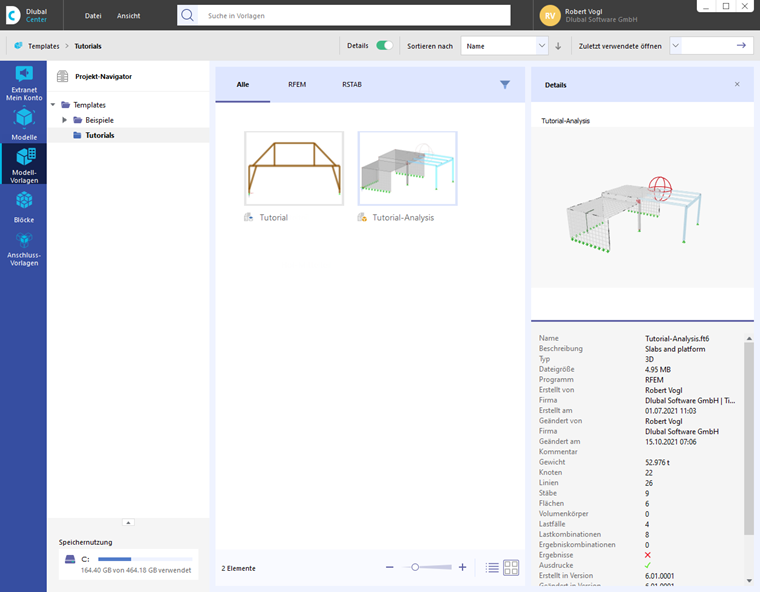The width and height of the screenshot is (760, 592).
Task: Select the Tutorial-Analysis template thumbnail
Action: pos(408,168)
